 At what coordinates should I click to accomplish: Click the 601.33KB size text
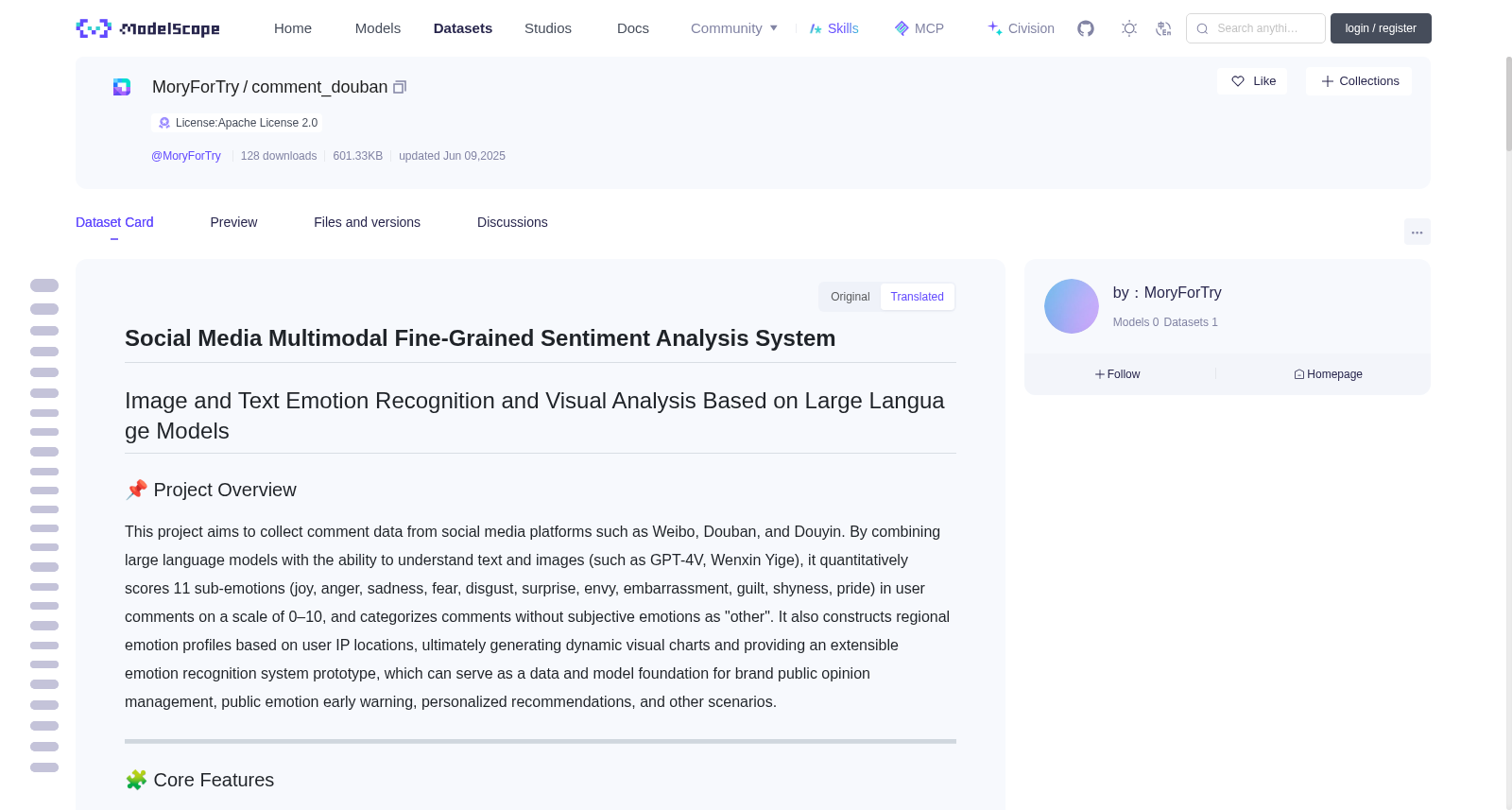pyautogui.click(x=358, y=156)
